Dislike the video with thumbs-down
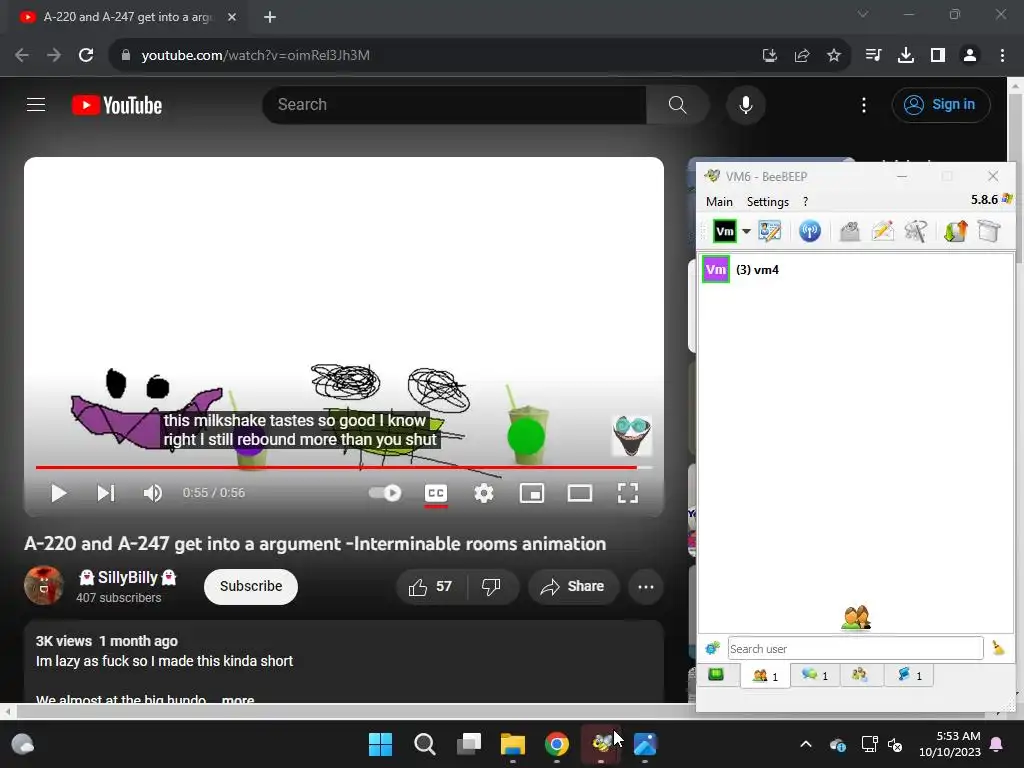 (x=491, y=586)
